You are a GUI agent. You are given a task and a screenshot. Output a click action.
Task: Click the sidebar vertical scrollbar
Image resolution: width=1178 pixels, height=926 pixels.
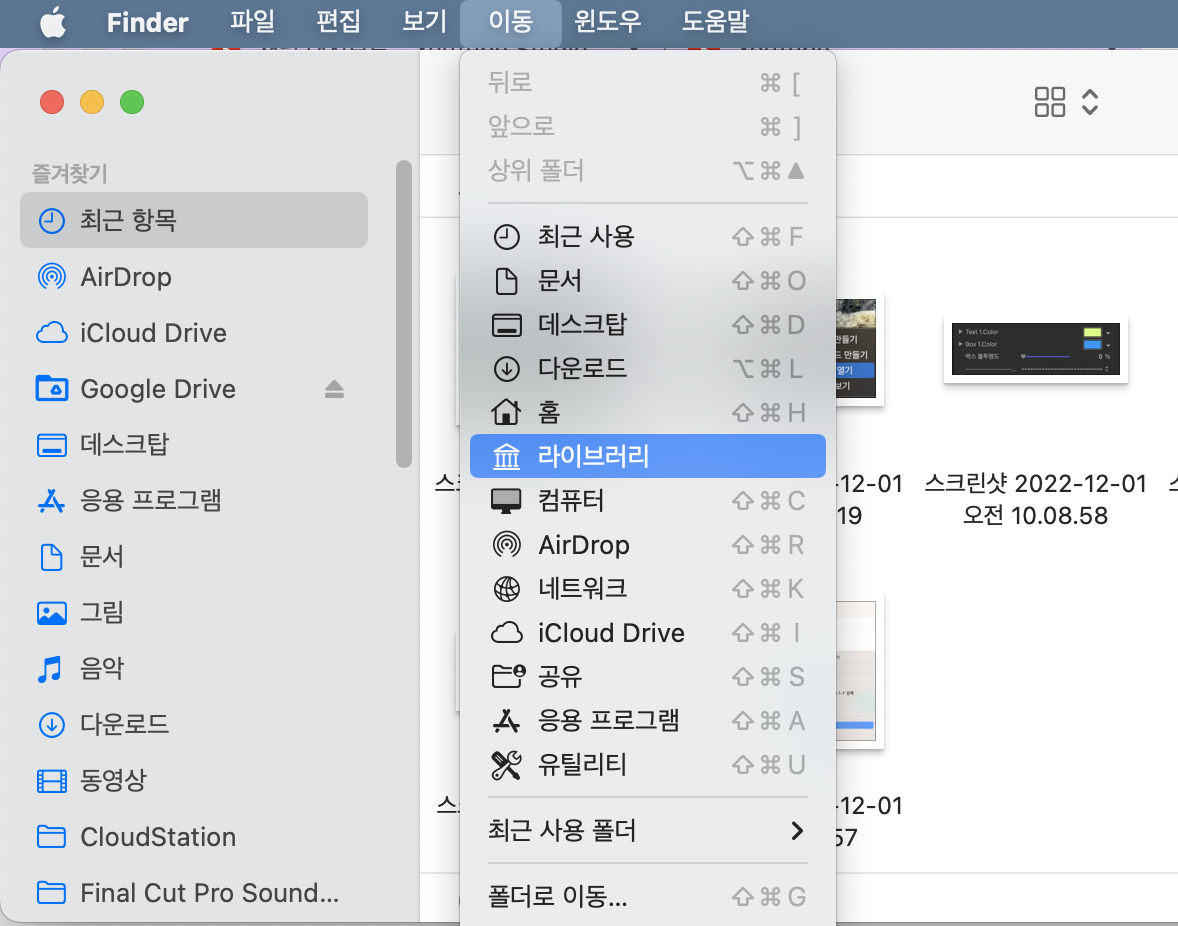coord(404,314)
